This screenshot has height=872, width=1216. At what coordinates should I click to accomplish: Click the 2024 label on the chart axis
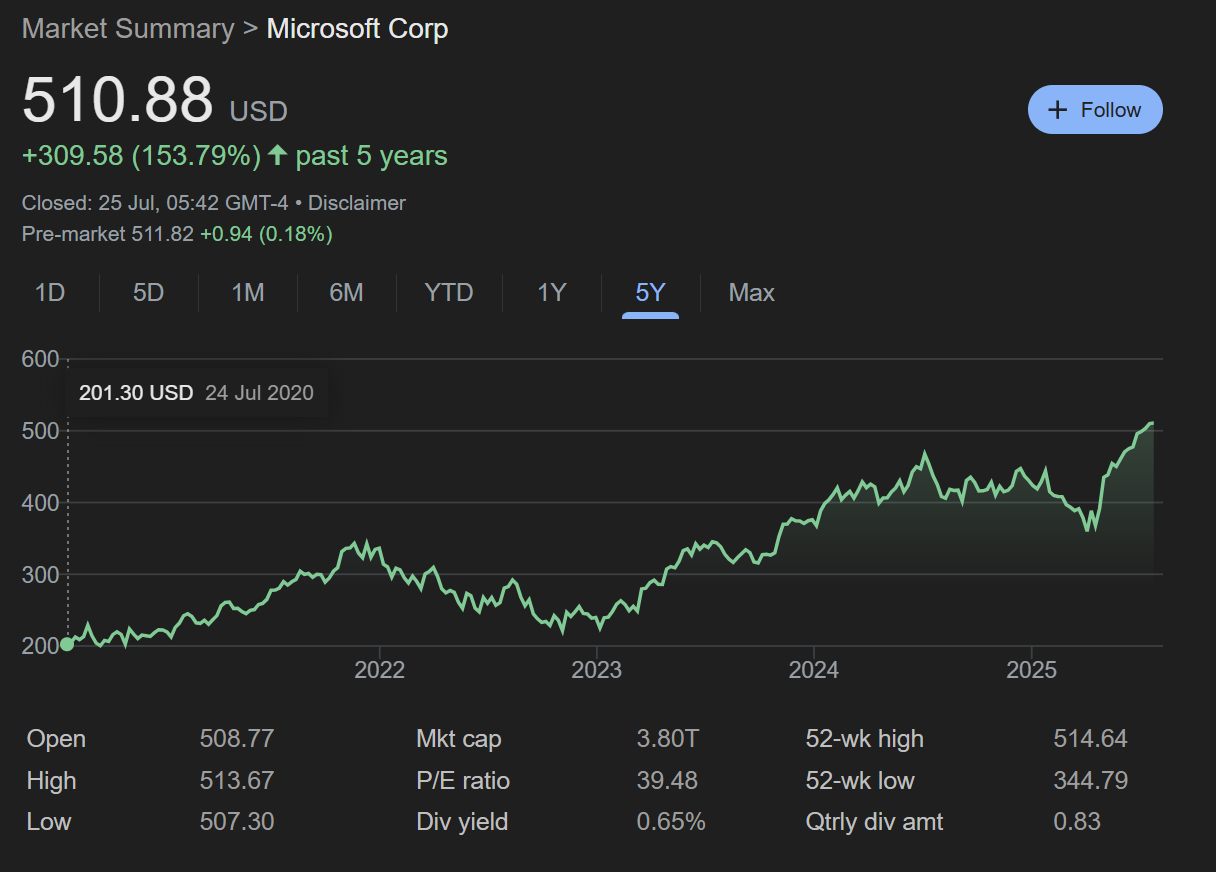coord(814,670)
